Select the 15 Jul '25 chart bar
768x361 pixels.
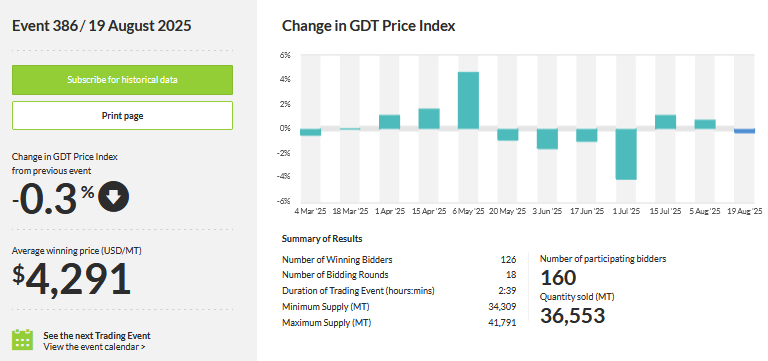(x=666, y=122)
